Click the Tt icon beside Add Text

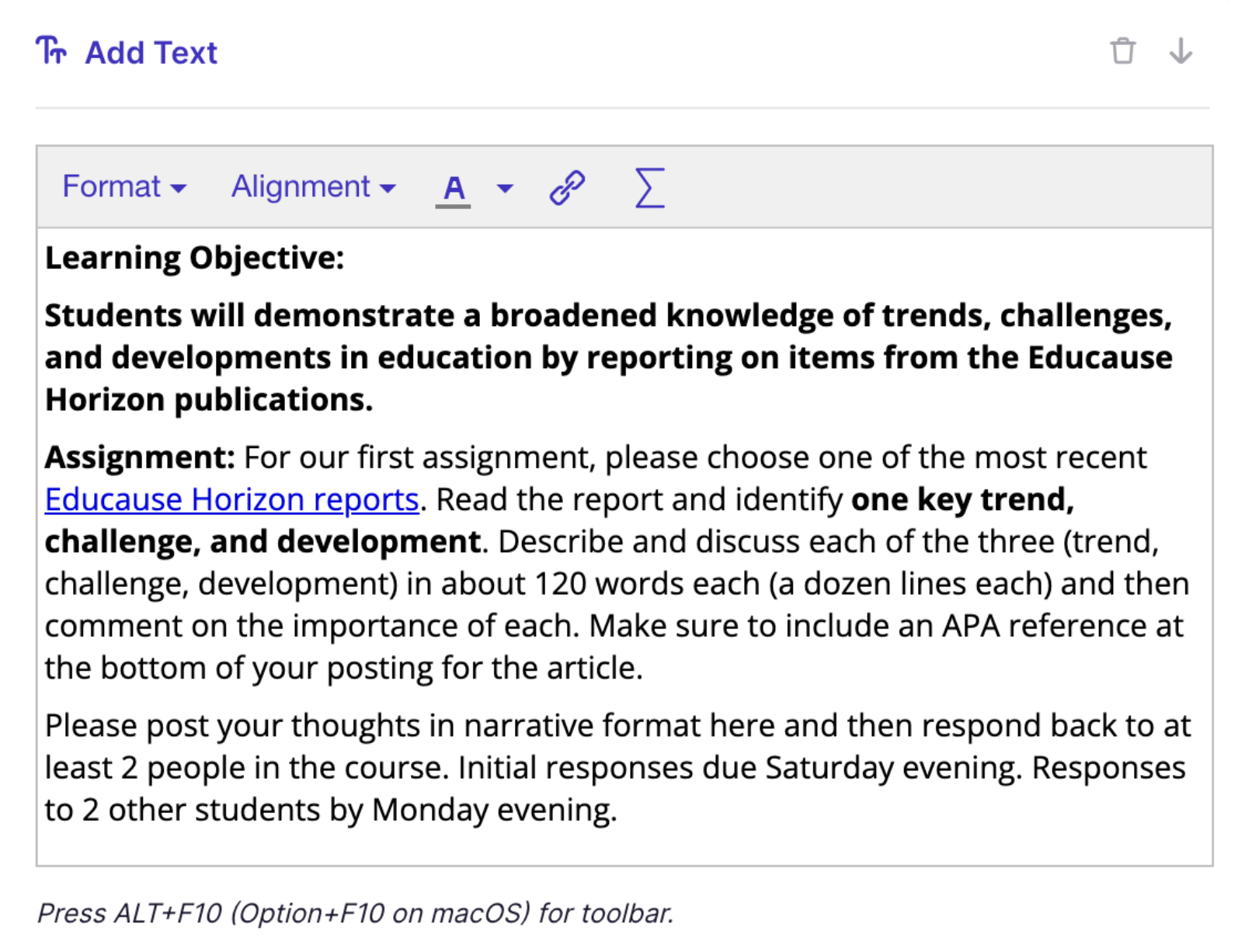tap(51, 51)
